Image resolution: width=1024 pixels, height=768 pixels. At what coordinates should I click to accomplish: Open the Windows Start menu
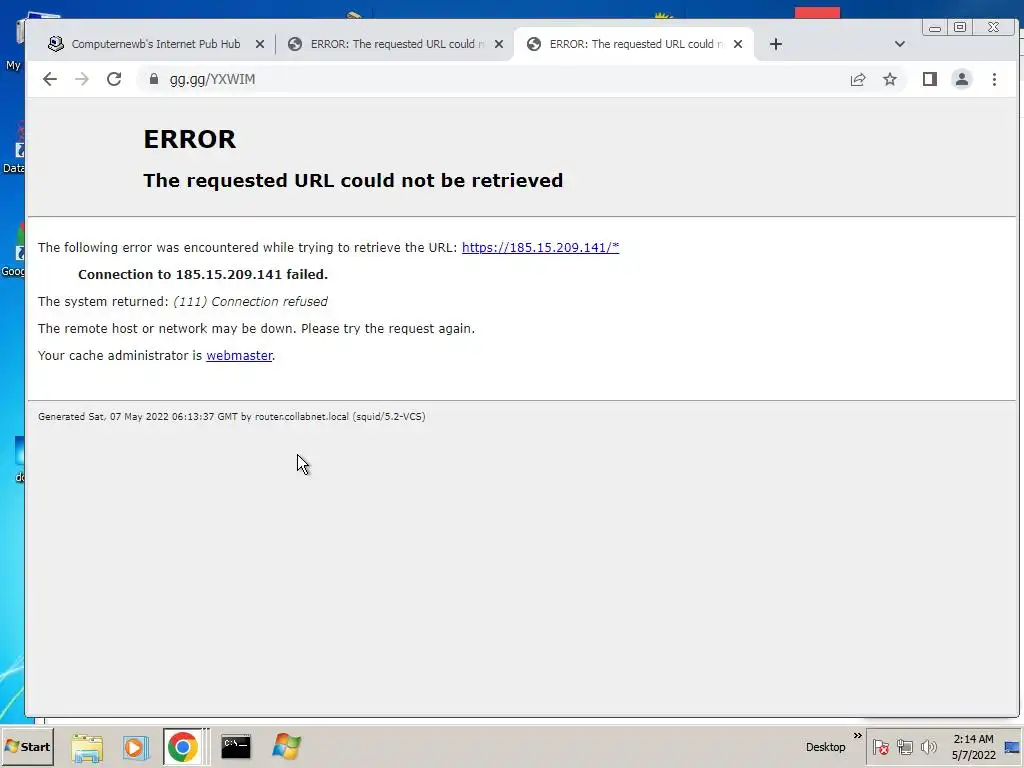(x=27, y=746)
